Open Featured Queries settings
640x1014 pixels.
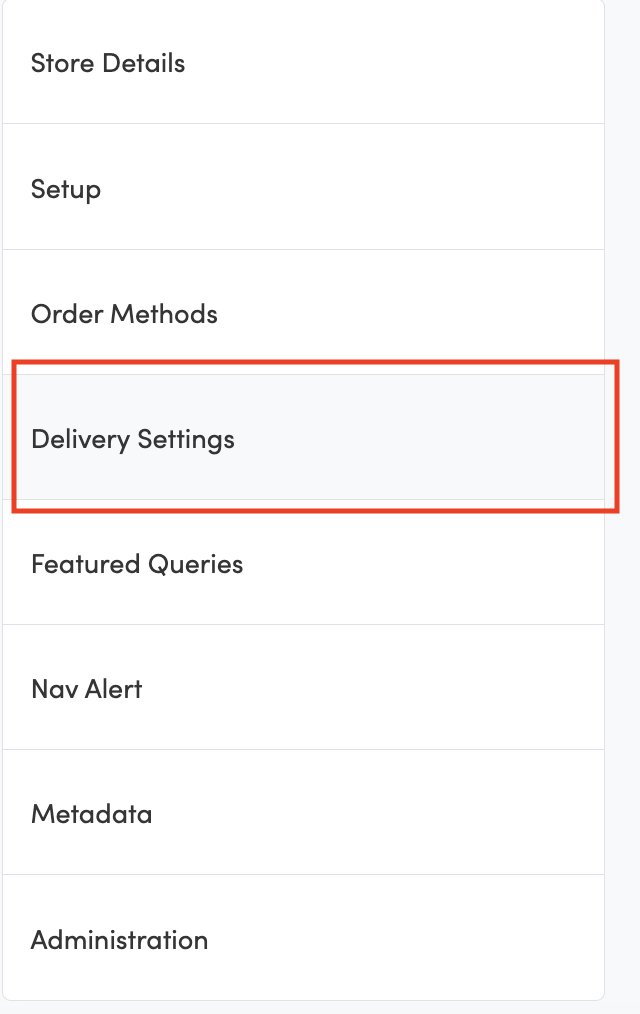[137, 564]
